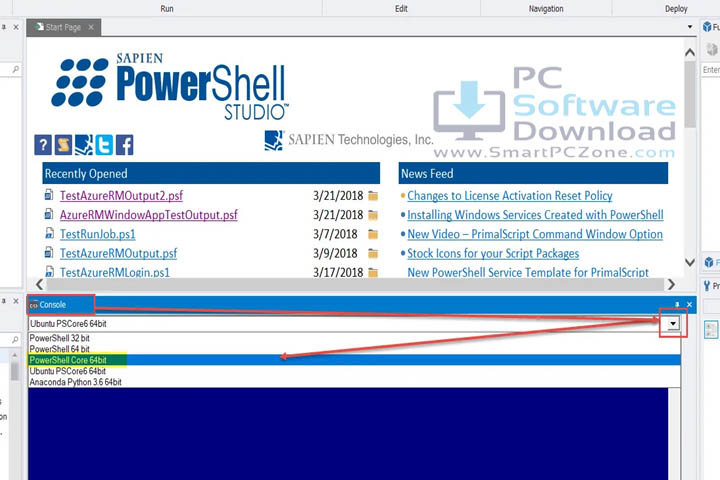Open the Deploy ribbon group

click(676, 8)
